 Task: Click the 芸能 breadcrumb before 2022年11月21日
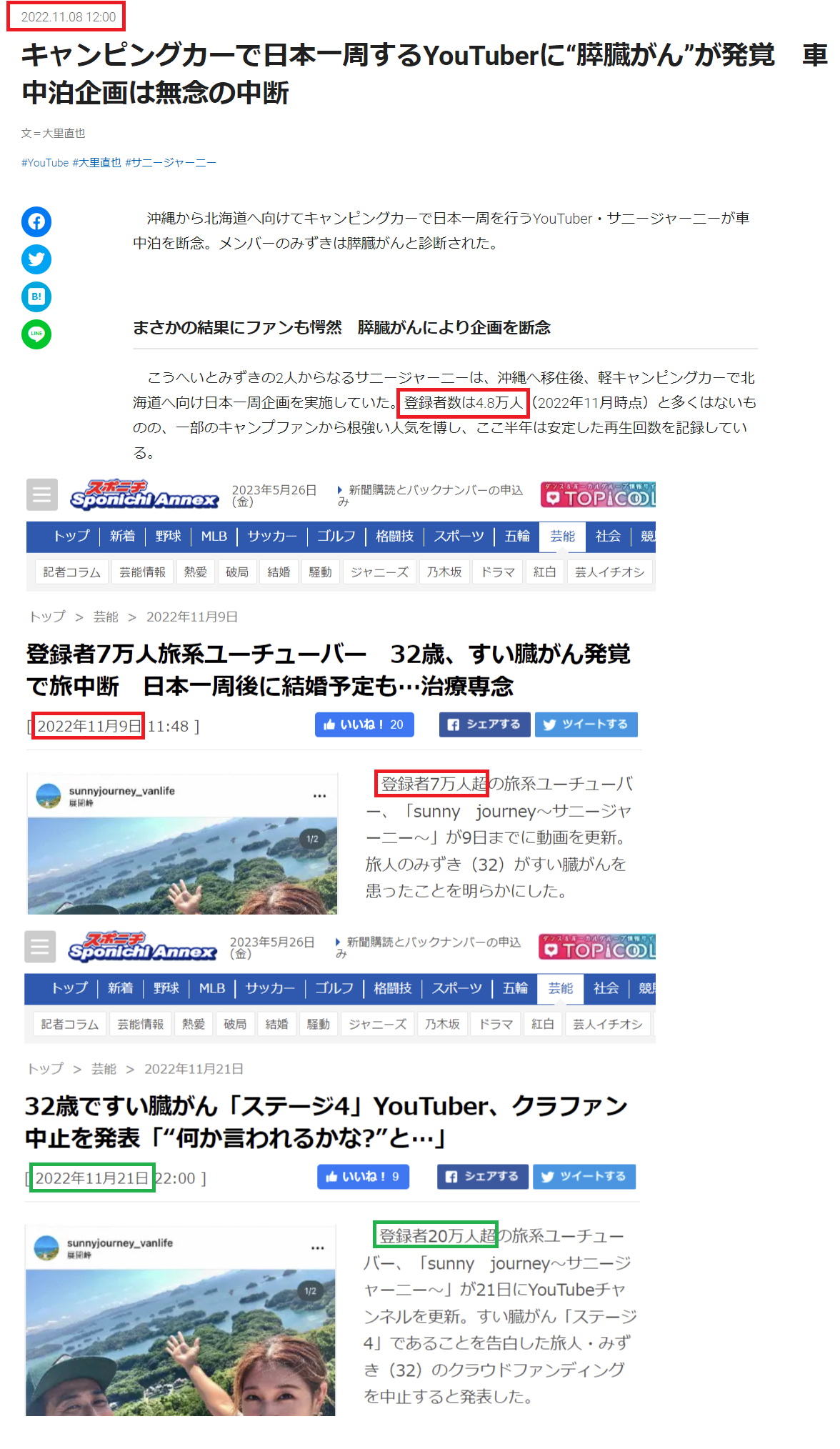104,1069
